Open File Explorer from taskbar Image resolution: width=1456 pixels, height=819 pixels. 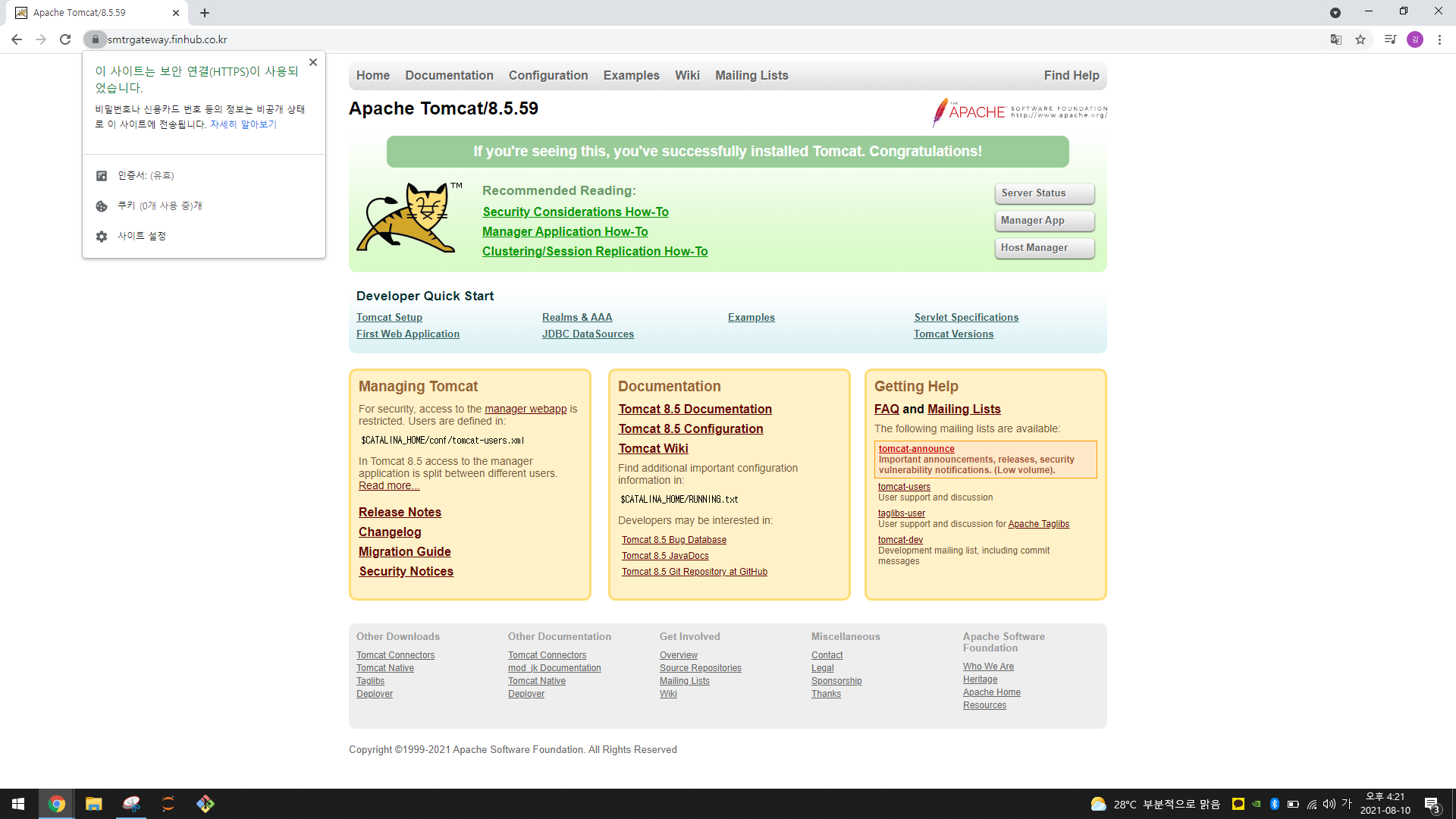pos(93,804)
